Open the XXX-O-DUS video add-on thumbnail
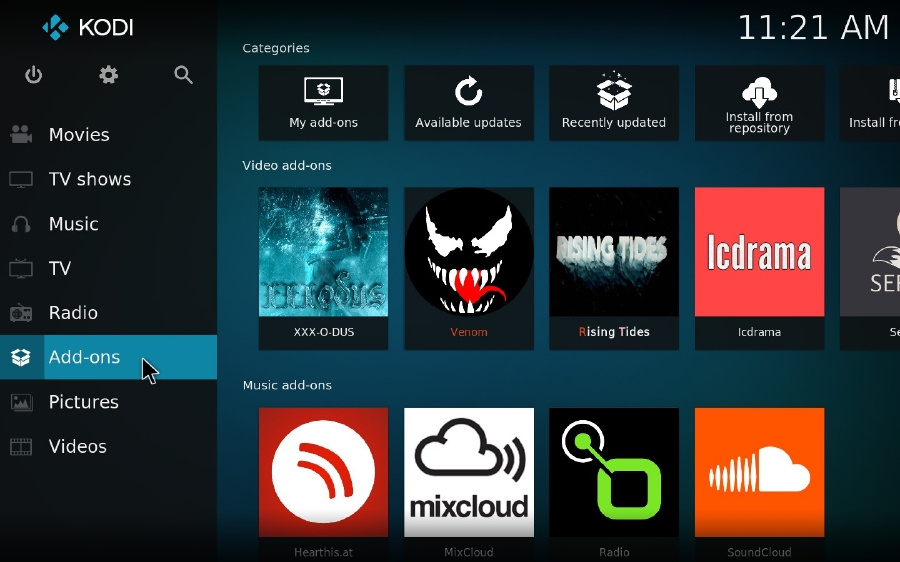Screen dimensions: 900x562 323,251
